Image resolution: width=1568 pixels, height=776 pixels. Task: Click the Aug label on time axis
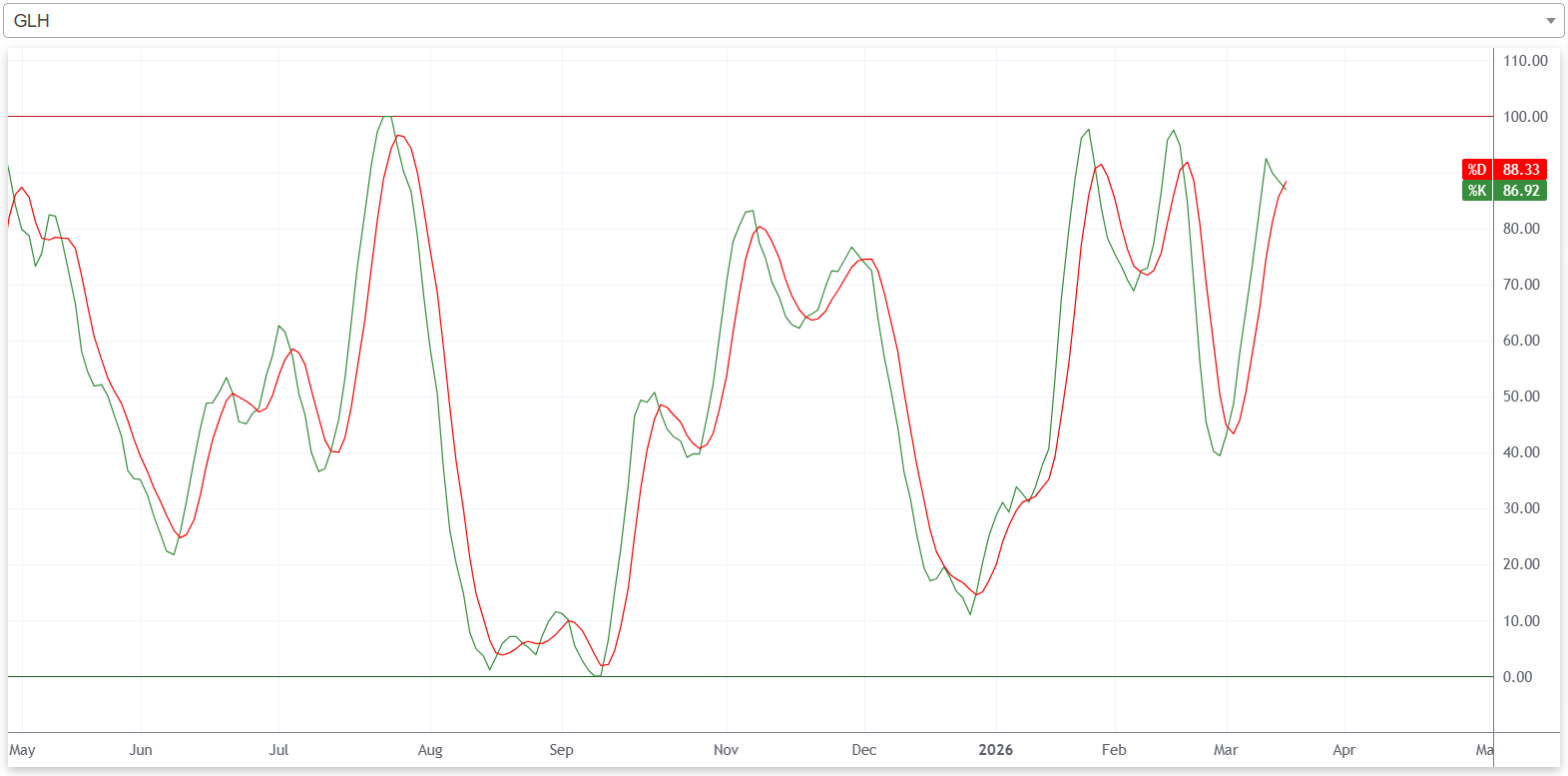click(430, 750)
